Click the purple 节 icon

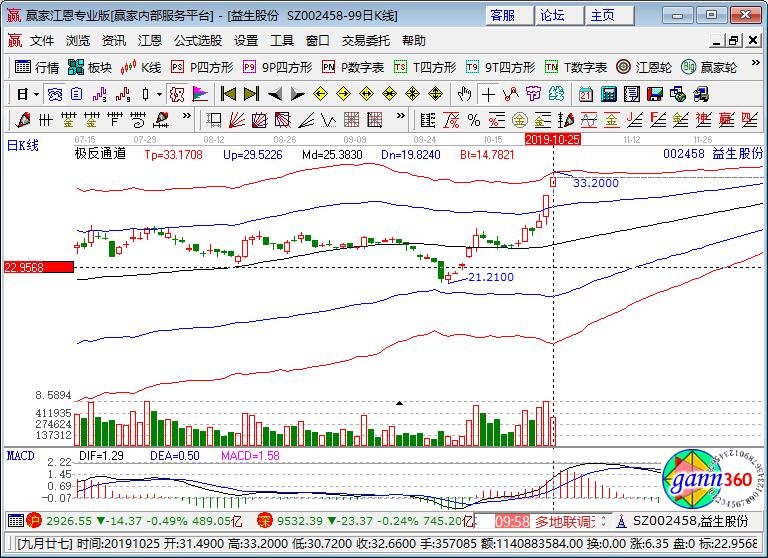click(x=533, y=94)
